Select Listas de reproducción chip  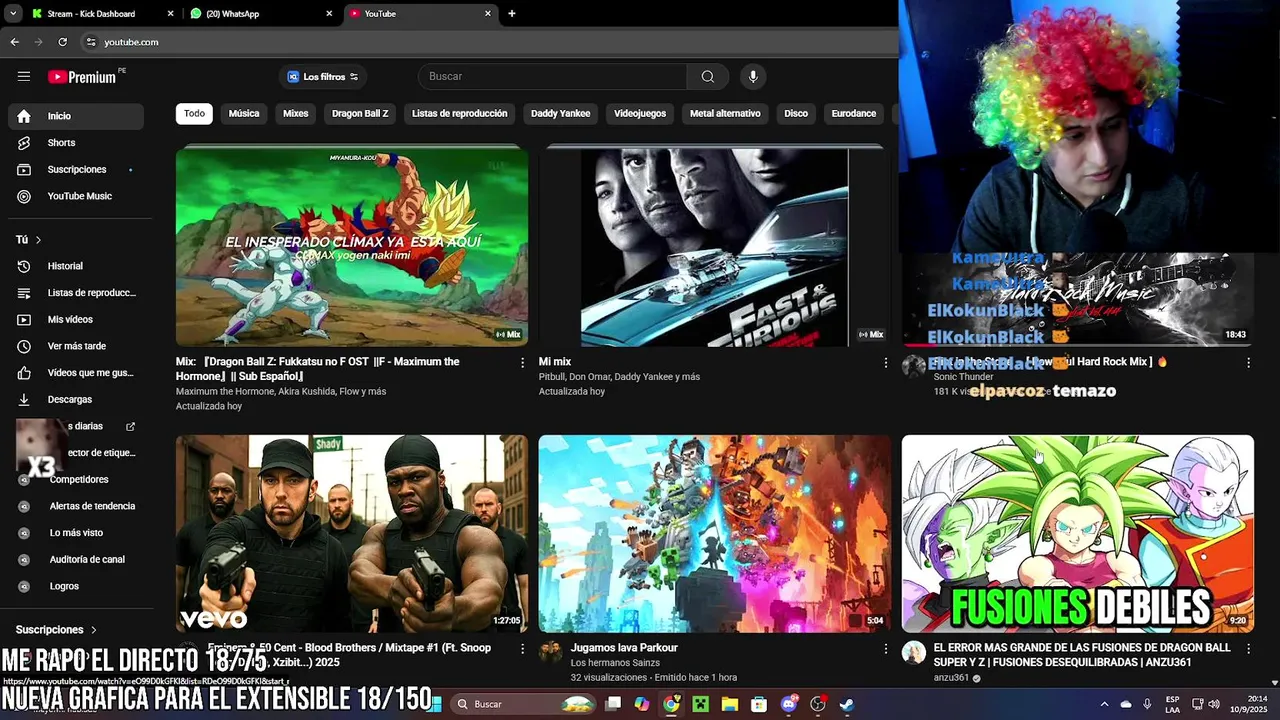tap(460, 114)
